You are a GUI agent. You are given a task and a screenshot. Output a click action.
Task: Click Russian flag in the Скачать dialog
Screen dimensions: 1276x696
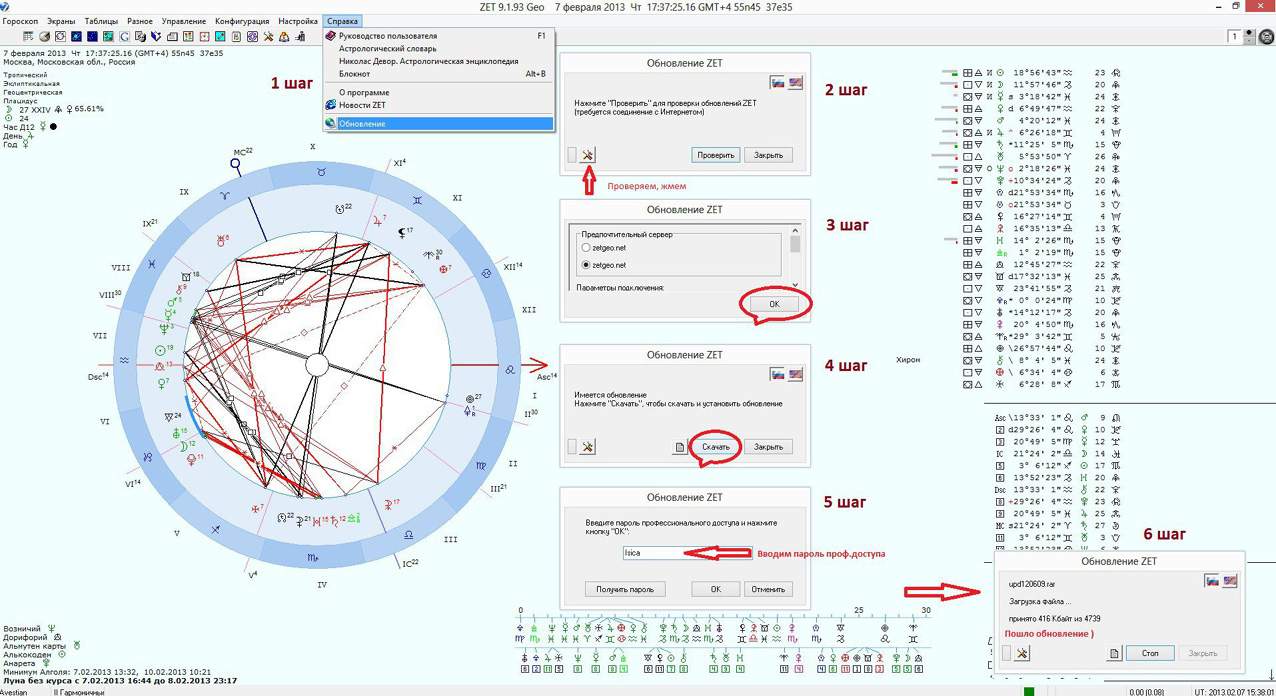(777, 375)
